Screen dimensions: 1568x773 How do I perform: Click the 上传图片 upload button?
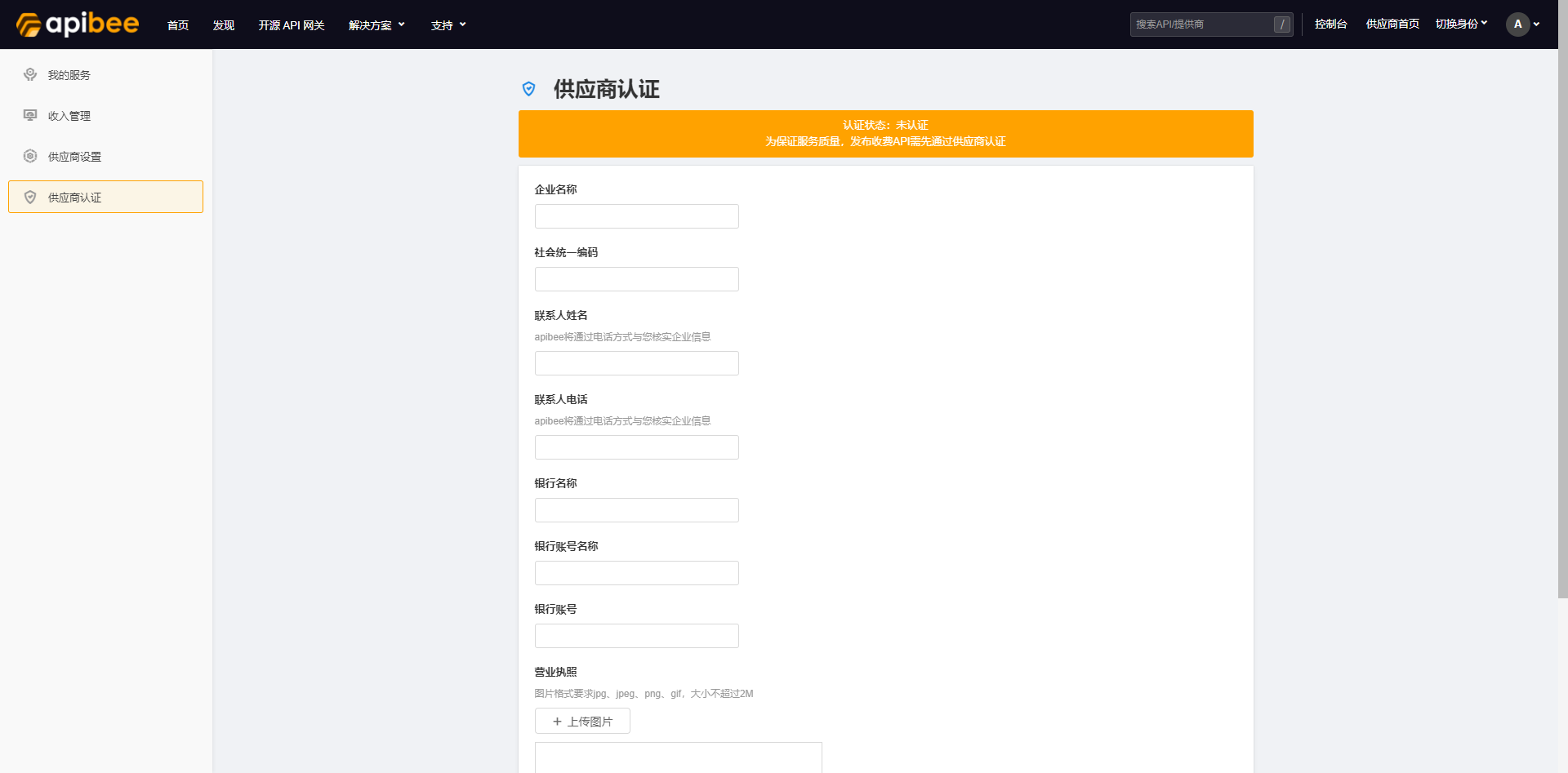pos(582,721)
